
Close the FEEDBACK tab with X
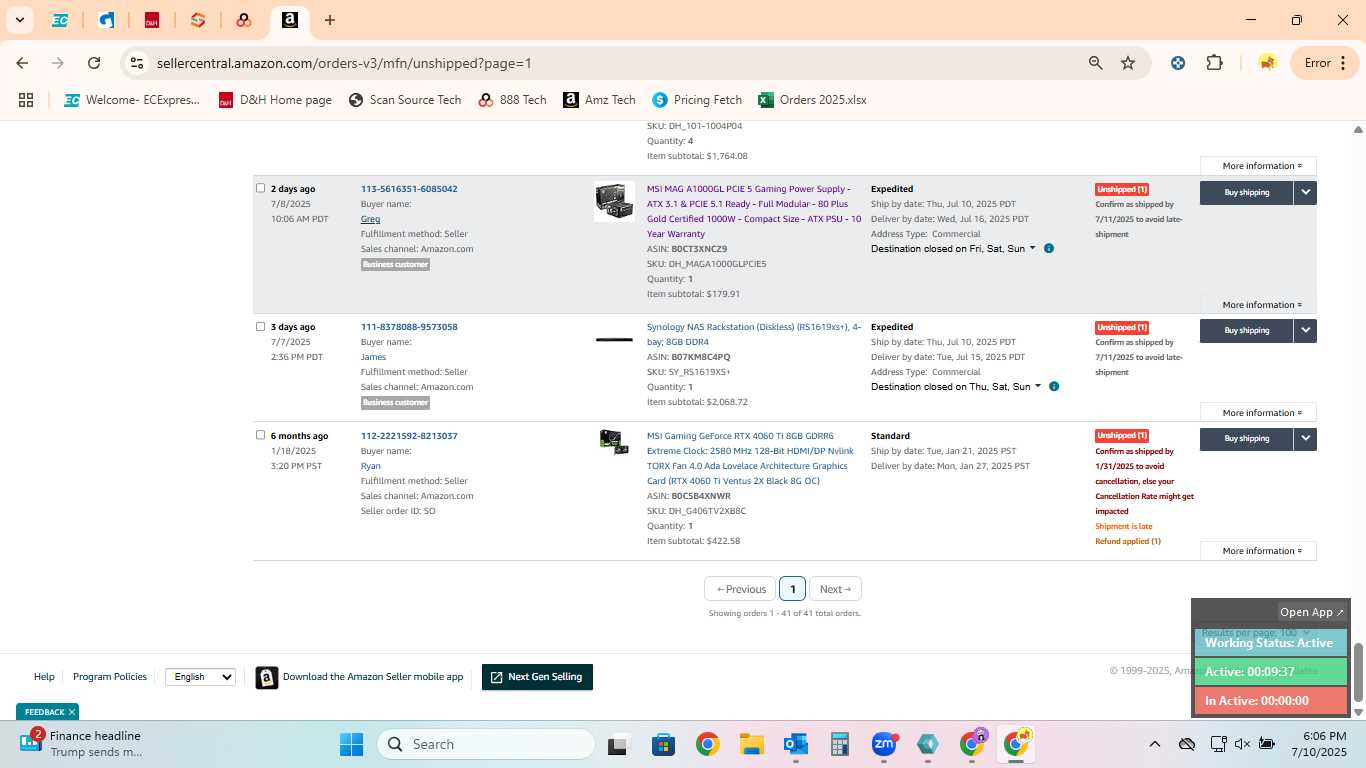72,712
